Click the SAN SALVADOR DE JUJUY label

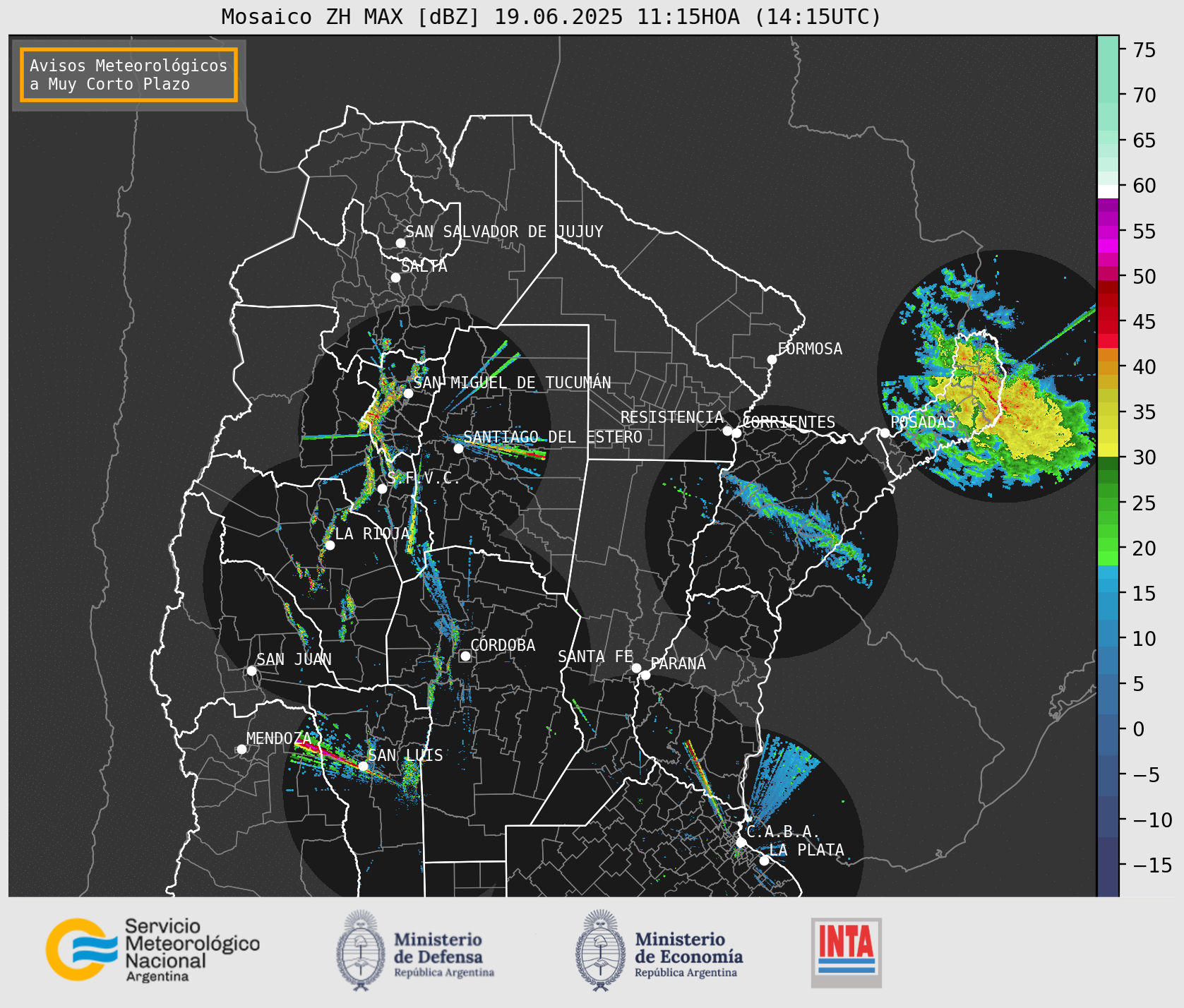(504, 232)
